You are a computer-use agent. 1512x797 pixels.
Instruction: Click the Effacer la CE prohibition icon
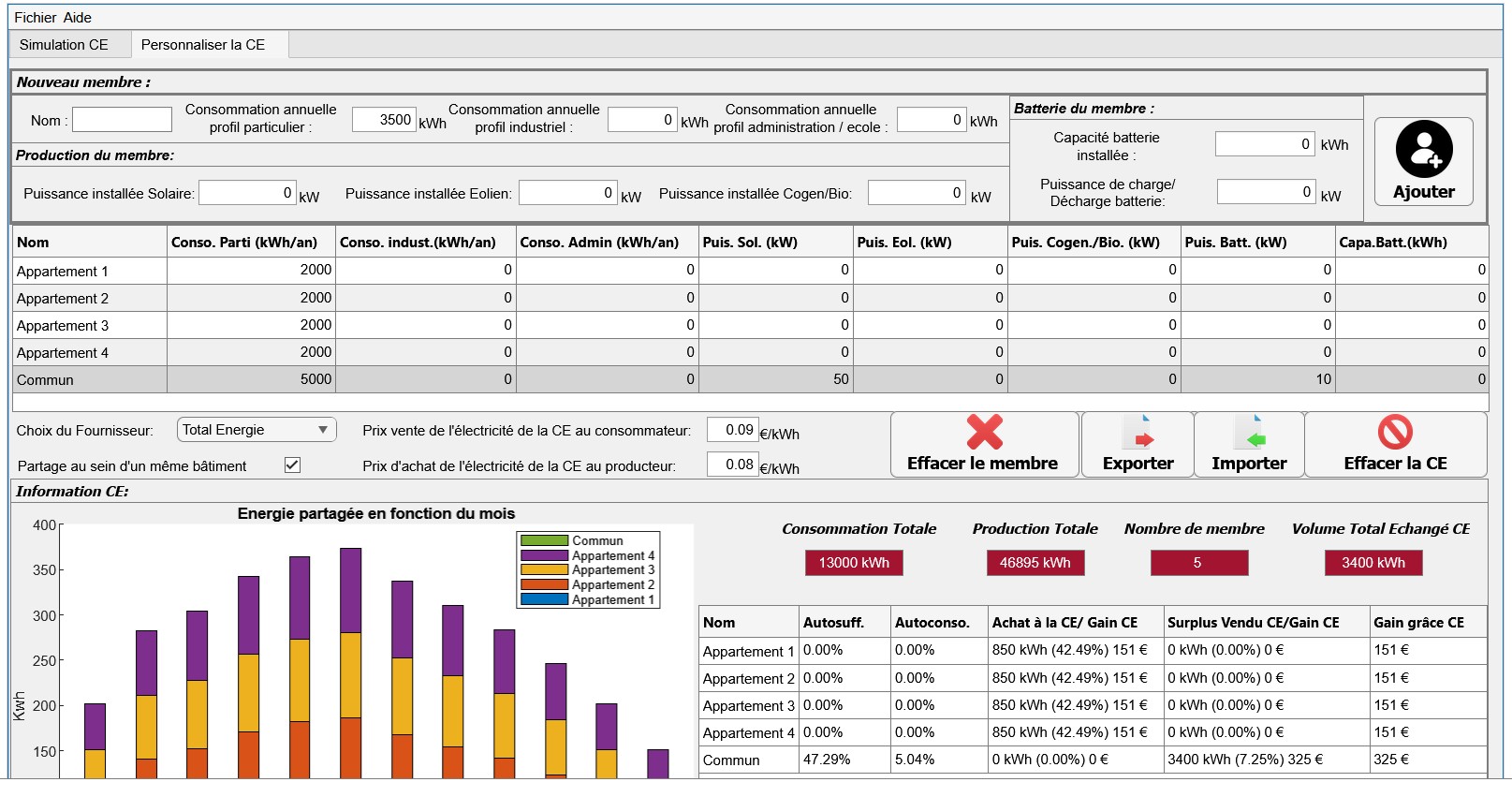tap(1395, 432)
